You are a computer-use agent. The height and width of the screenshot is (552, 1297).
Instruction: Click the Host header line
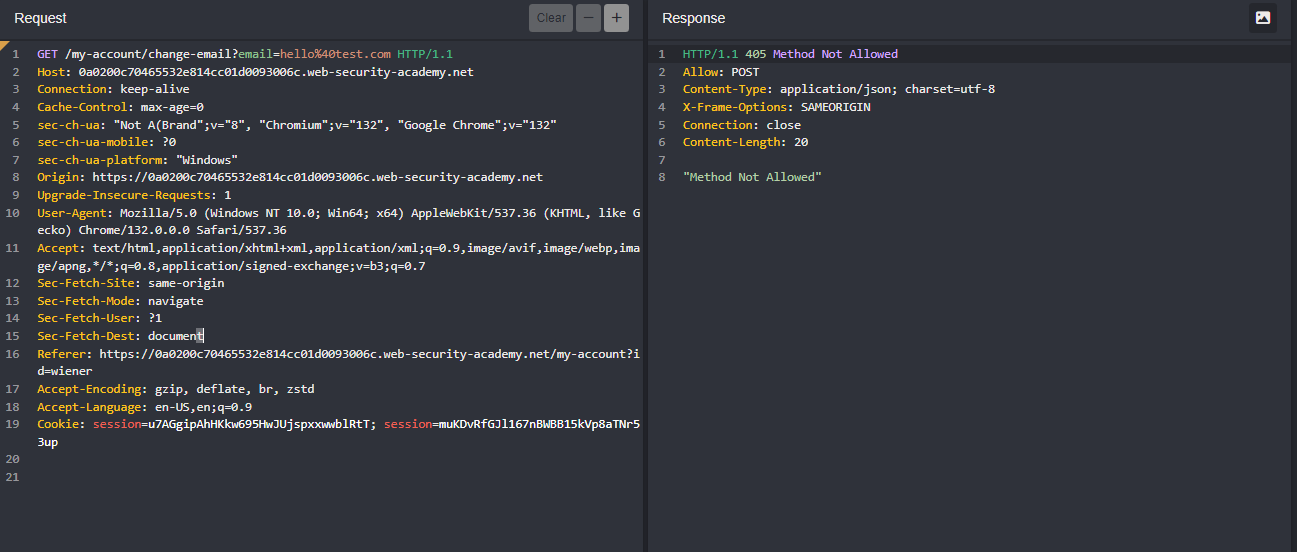coord(255,72)
